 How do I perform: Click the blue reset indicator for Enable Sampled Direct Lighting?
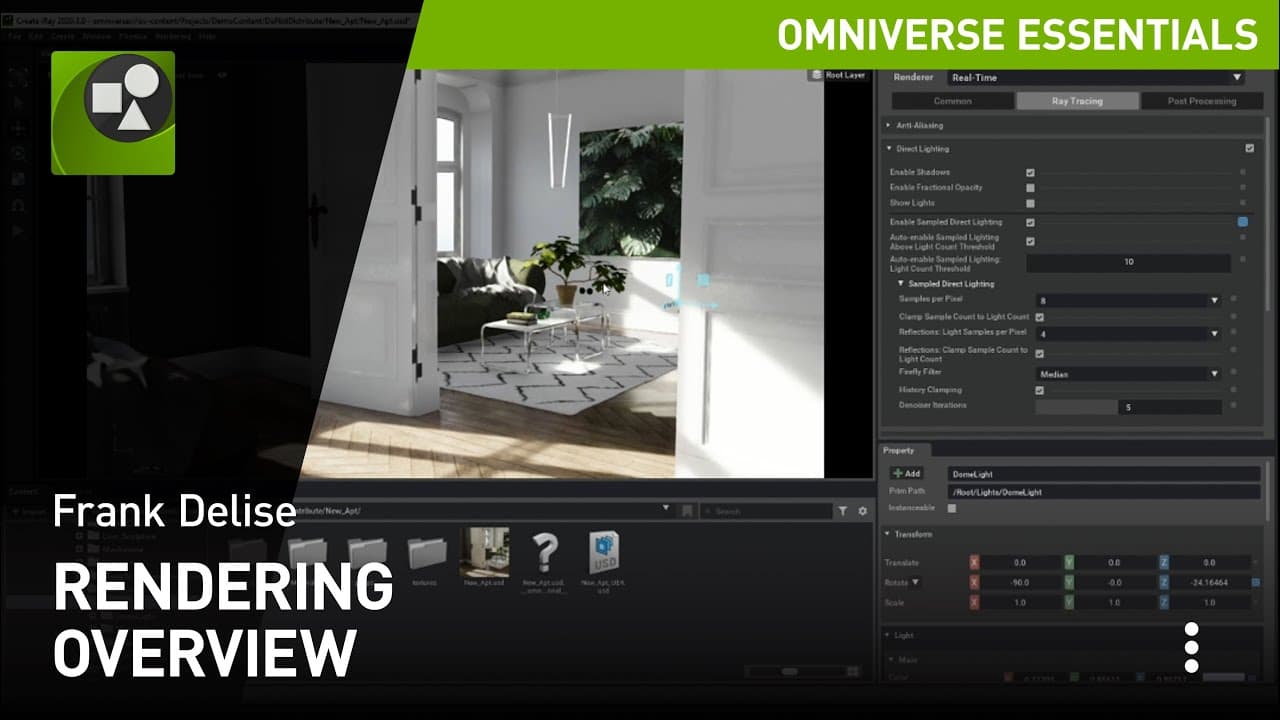pos(1243,222)
